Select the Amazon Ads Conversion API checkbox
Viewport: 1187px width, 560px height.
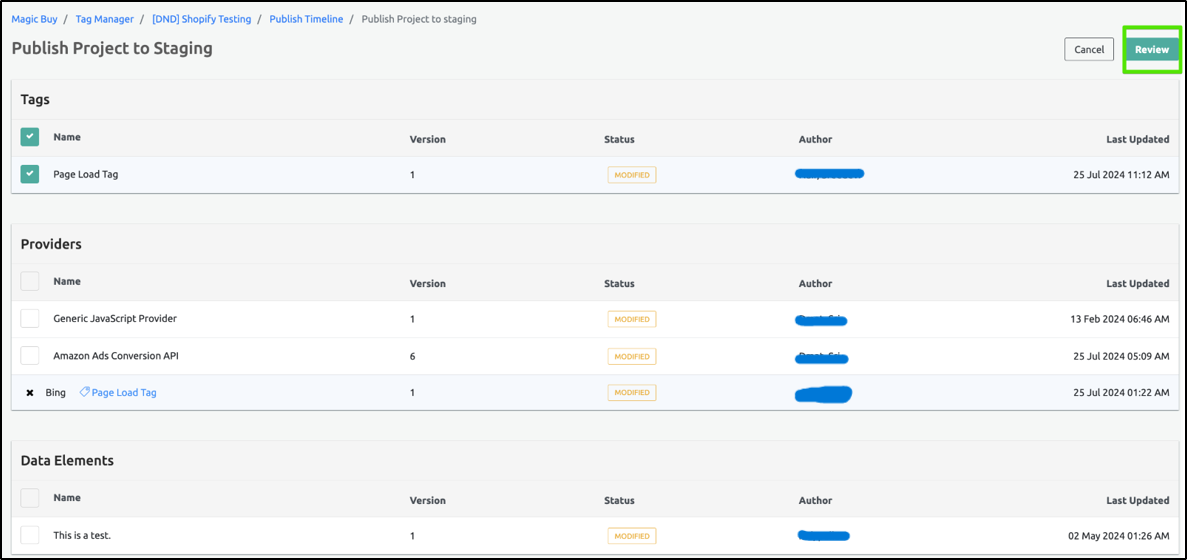(30, 356)
